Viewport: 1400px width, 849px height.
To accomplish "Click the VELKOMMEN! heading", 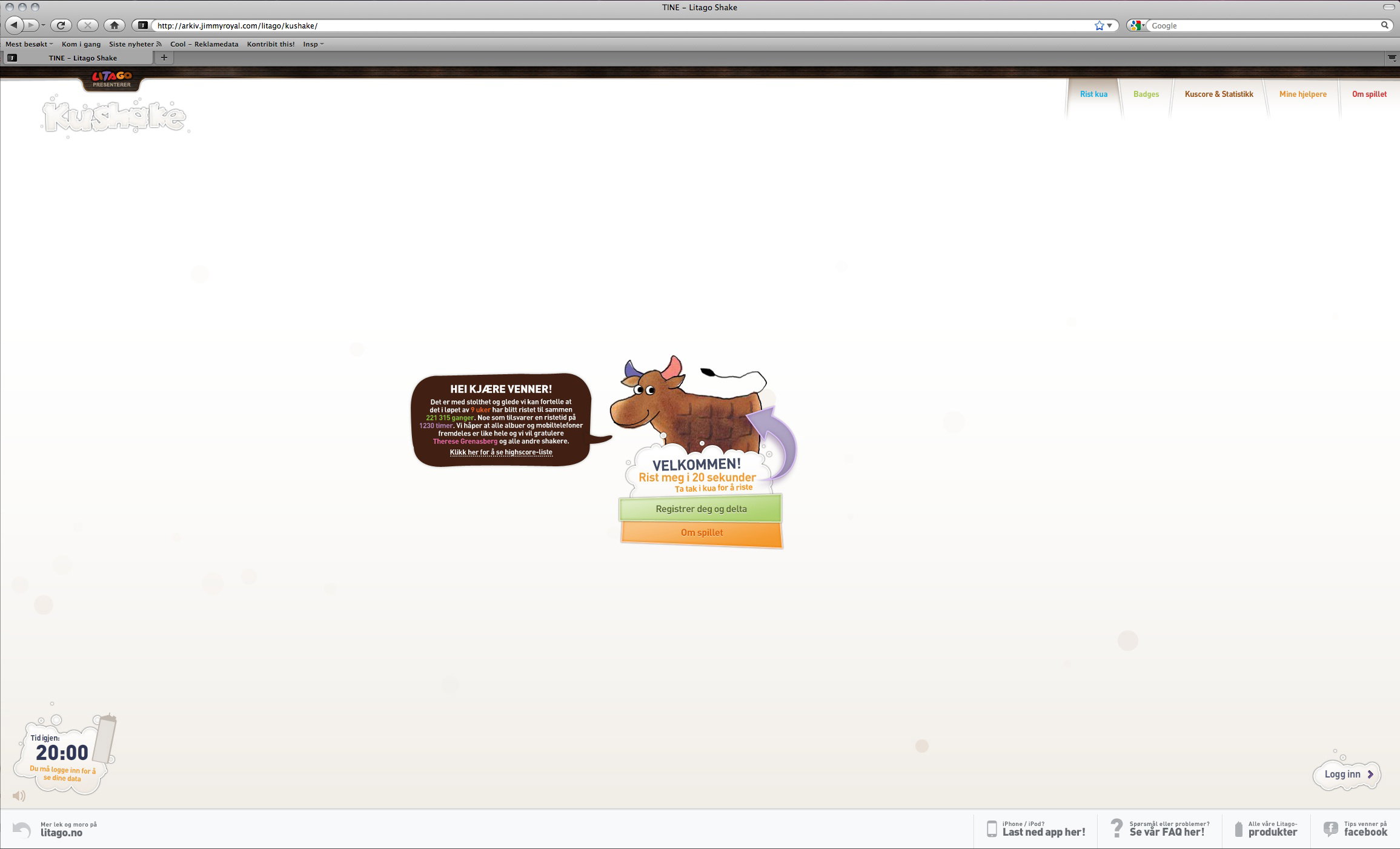I will point(697,464).
